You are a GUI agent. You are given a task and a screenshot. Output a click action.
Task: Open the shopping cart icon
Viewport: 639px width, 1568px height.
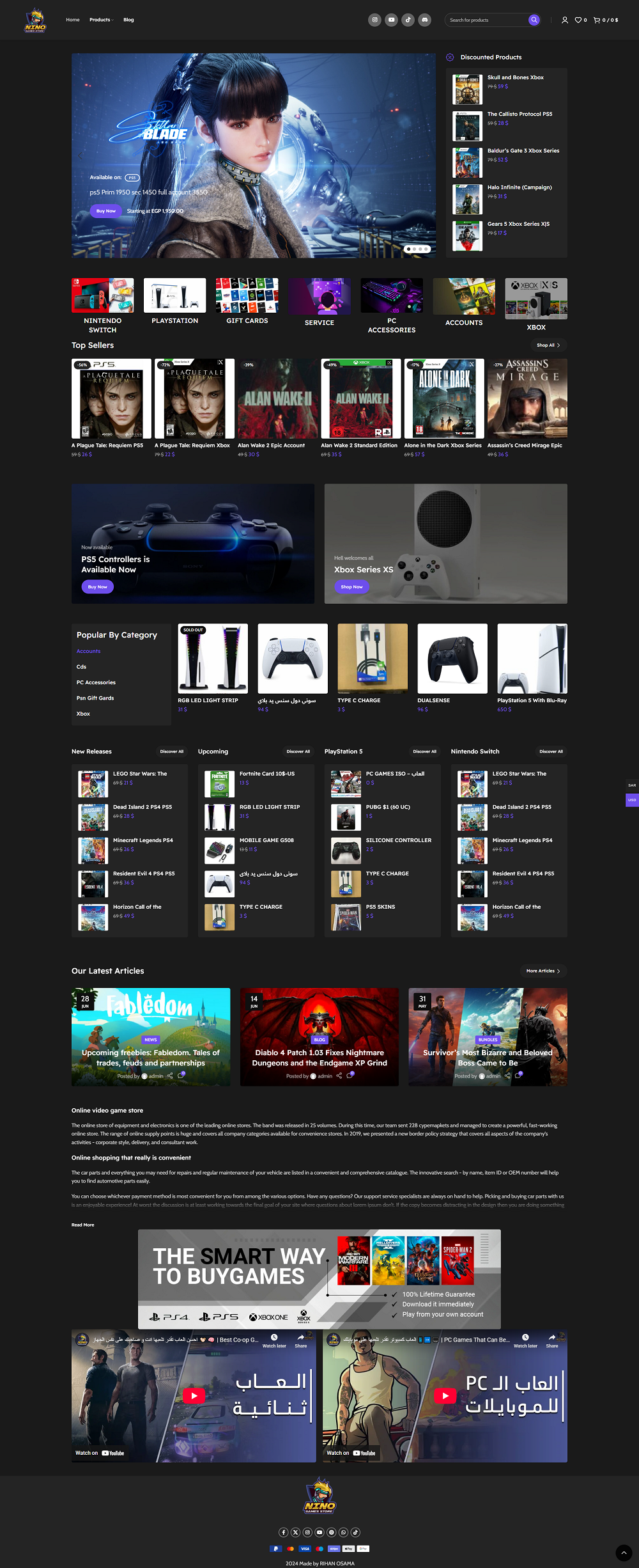[597, 20]
